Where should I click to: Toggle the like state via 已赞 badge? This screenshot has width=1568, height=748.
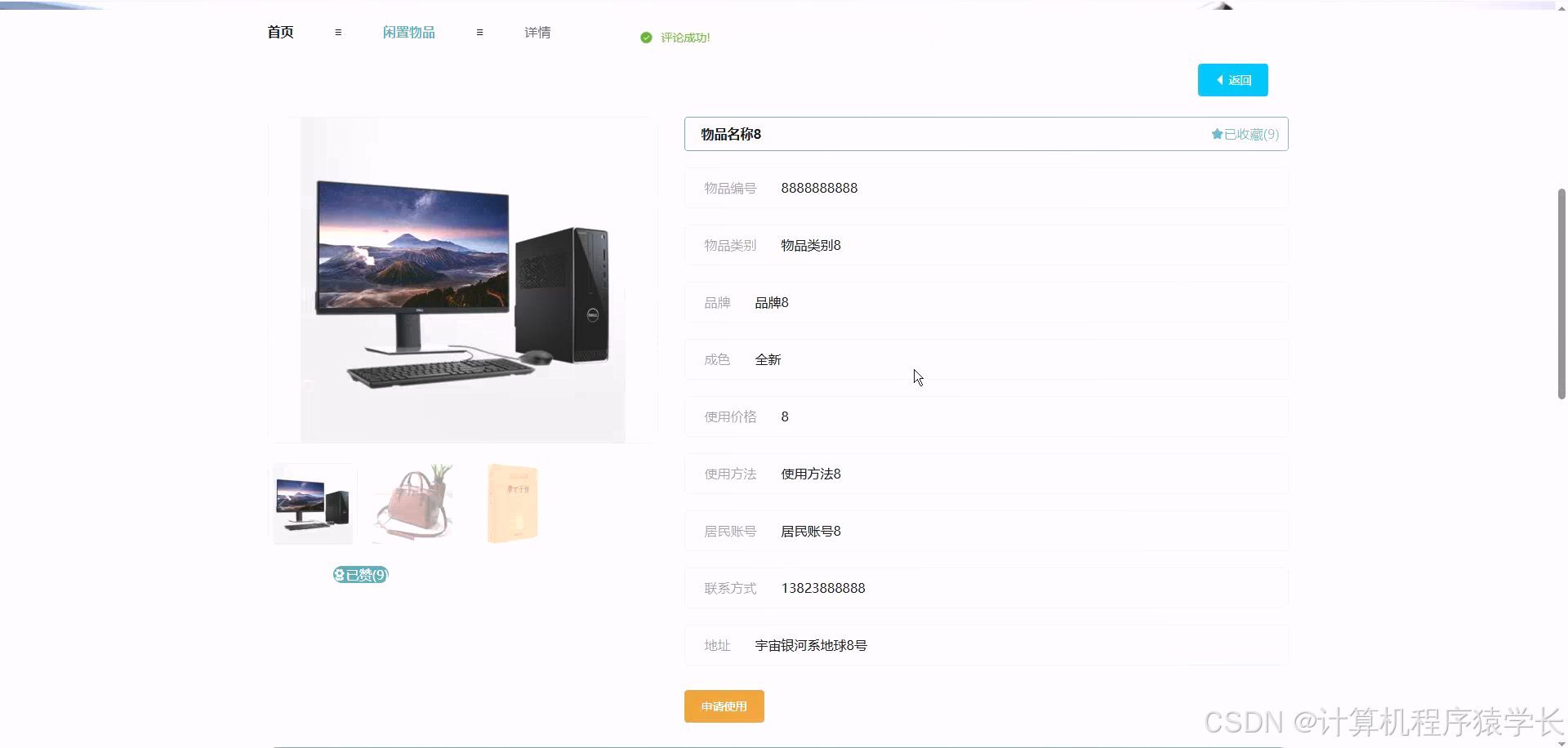click(359, 574)
